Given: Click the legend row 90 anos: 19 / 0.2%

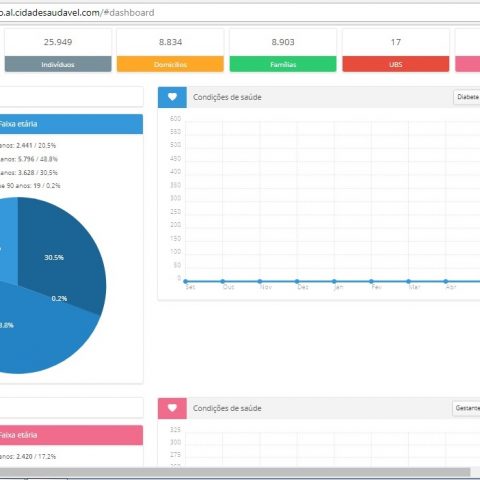Looking at the screenshot, I should [x=30, y=186].
